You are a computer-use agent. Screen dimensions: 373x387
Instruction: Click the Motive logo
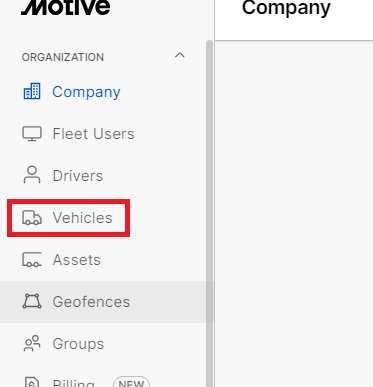[66, 7]
